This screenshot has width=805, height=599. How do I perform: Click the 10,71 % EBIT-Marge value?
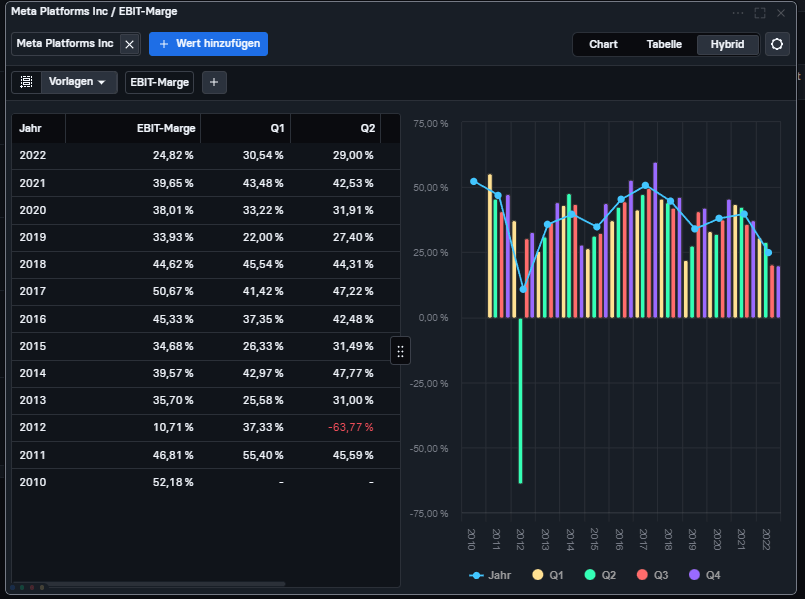click(x=173, y=428)
